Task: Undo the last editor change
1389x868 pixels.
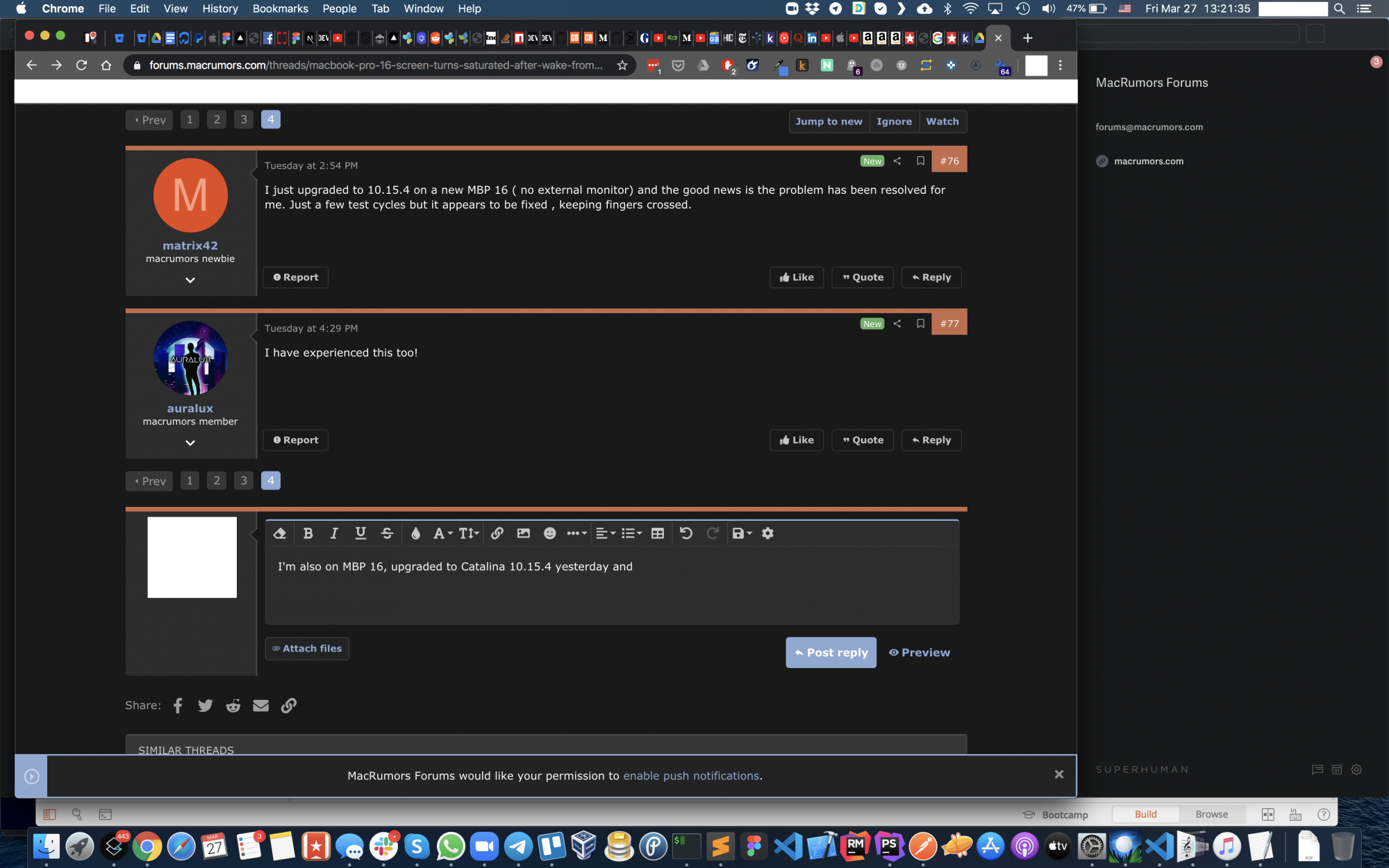Action: pyautogui.click(x=686, y=533)
